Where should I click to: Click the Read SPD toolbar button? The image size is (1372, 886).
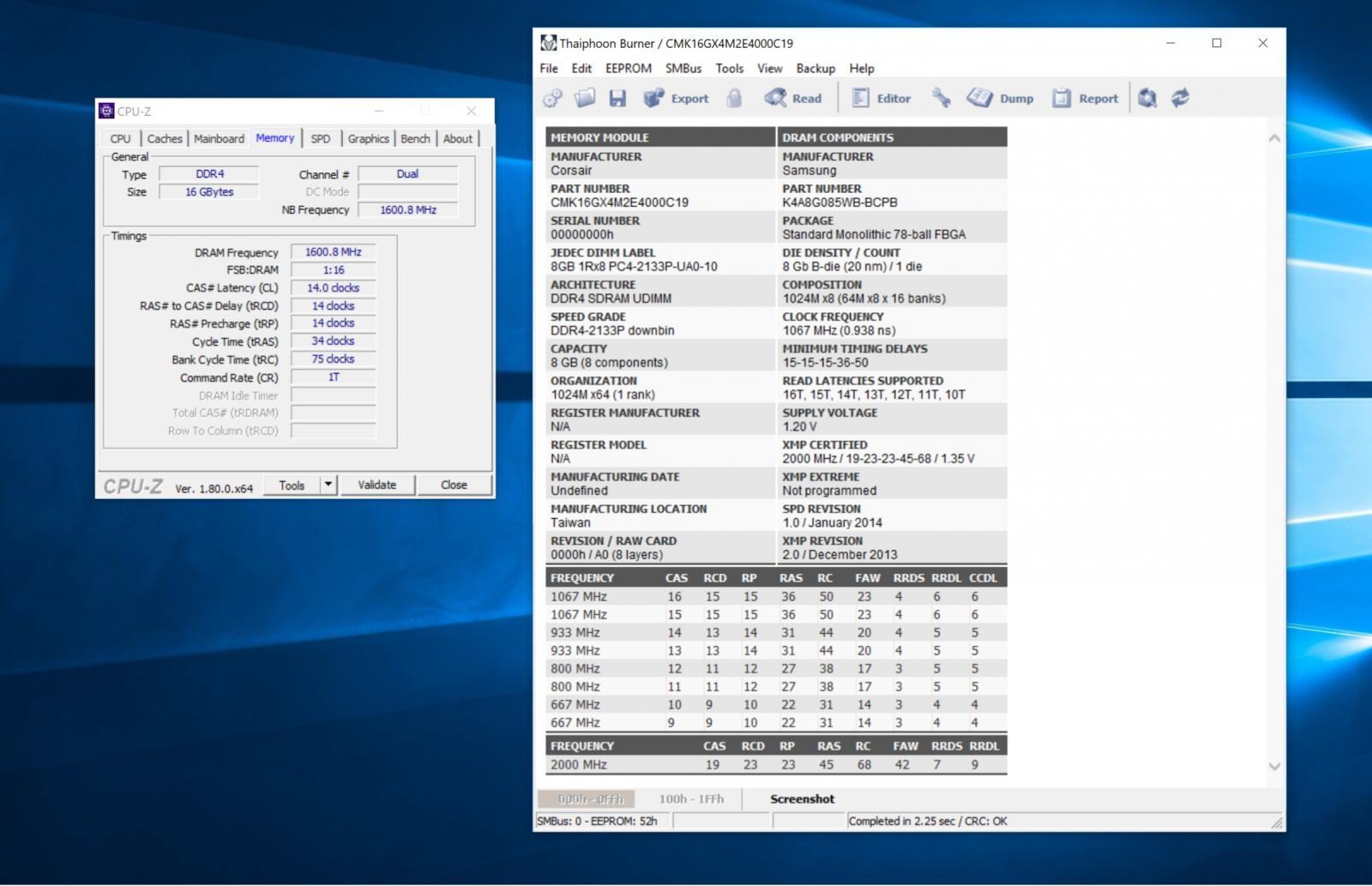793,99
